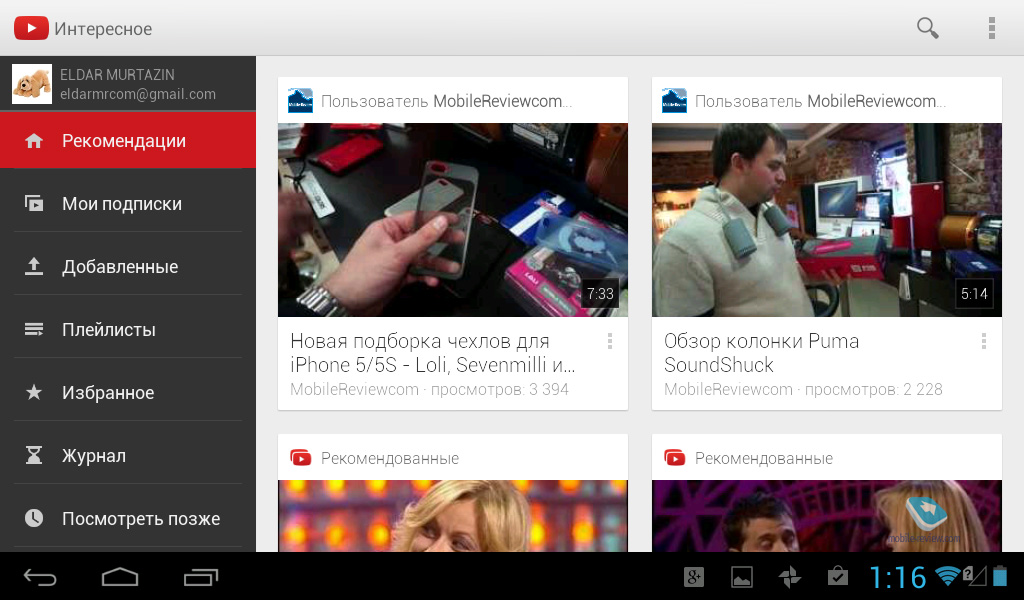Tap the 1:16 system clock
This screenshot has width=1024, height=600.
coord(897,577)
